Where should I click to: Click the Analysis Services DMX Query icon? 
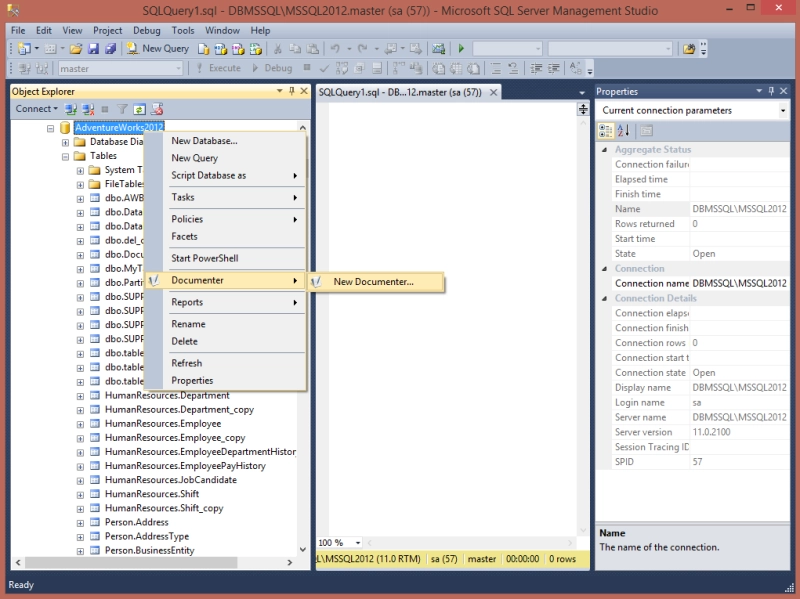(238, 49)
